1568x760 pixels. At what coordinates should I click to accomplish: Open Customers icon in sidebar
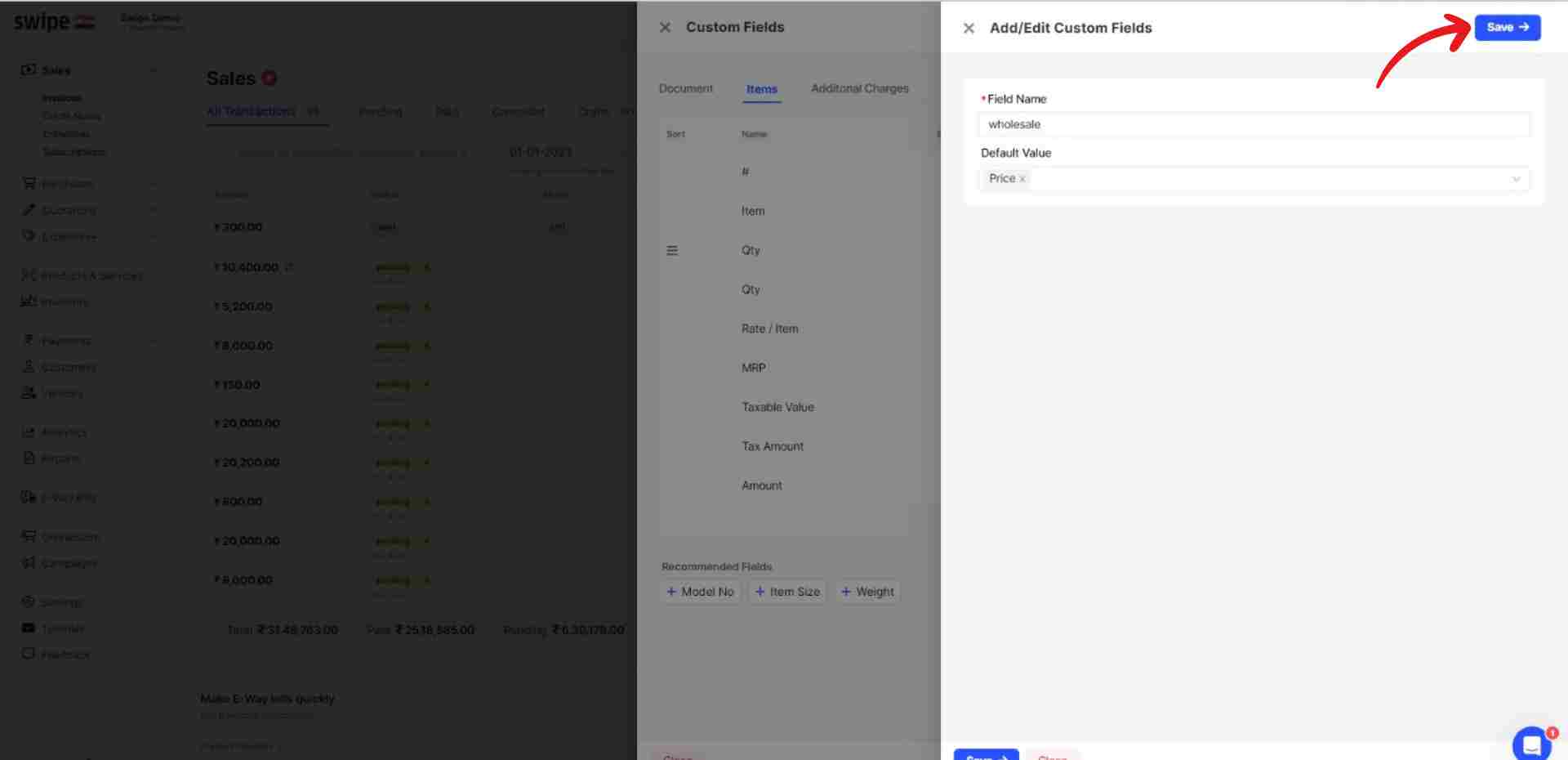click(29, 367)
